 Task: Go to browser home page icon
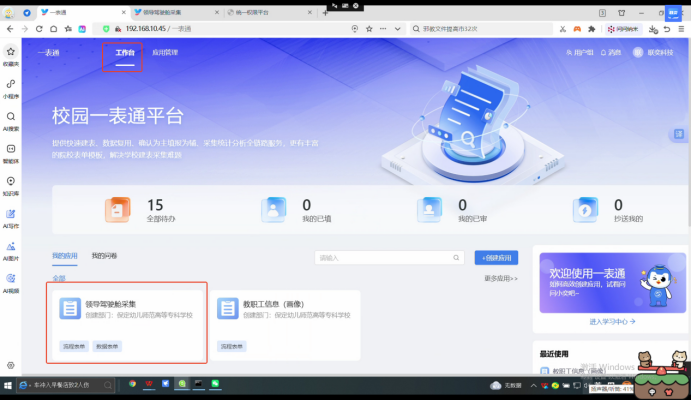(53, 29)
